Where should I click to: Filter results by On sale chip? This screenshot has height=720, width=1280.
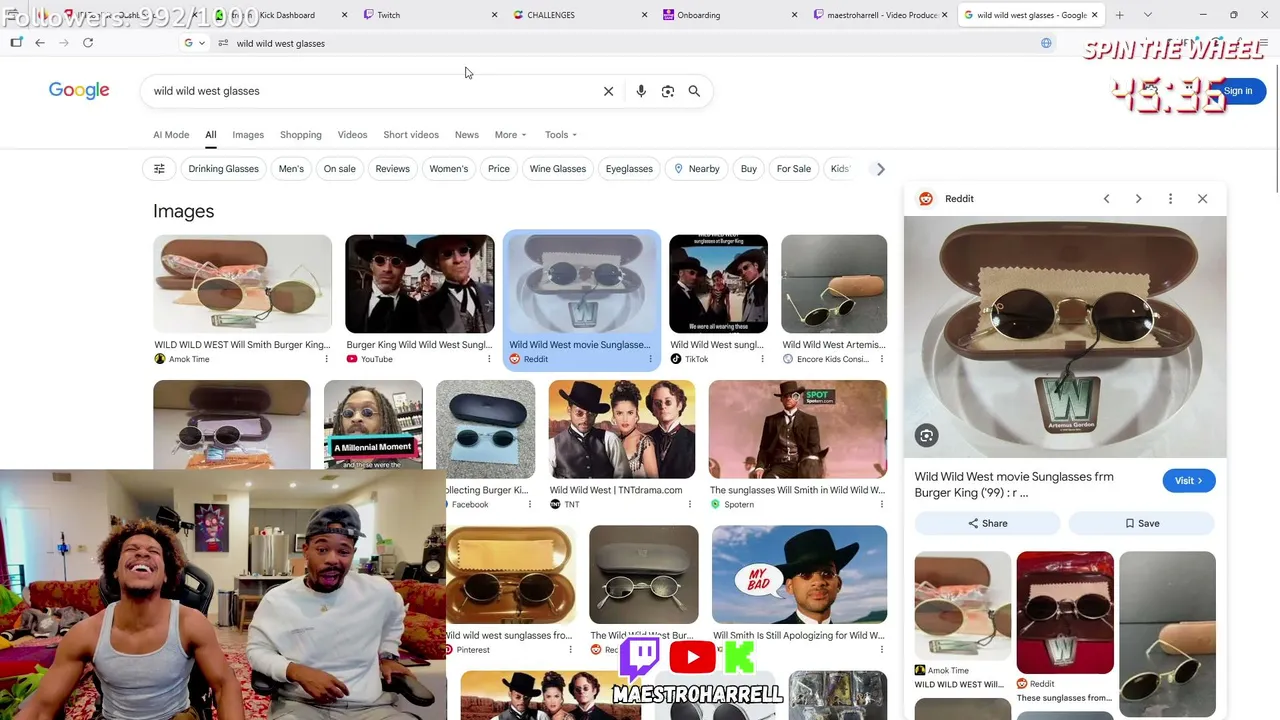[x=339, y=169]
